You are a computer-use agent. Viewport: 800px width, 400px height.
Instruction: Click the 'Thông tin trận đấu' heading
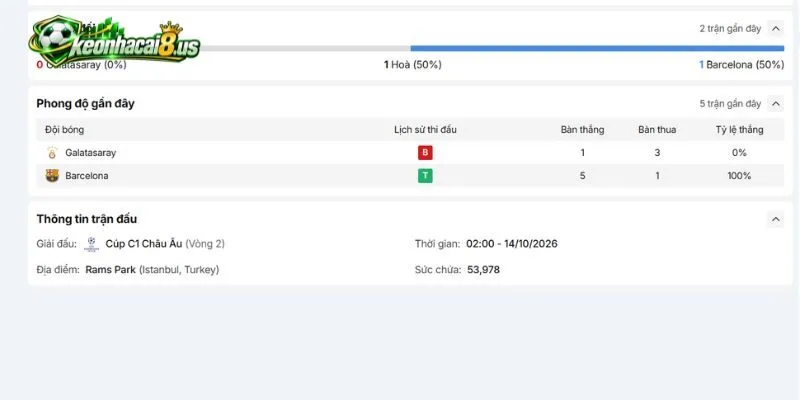[x=87, y=219]
